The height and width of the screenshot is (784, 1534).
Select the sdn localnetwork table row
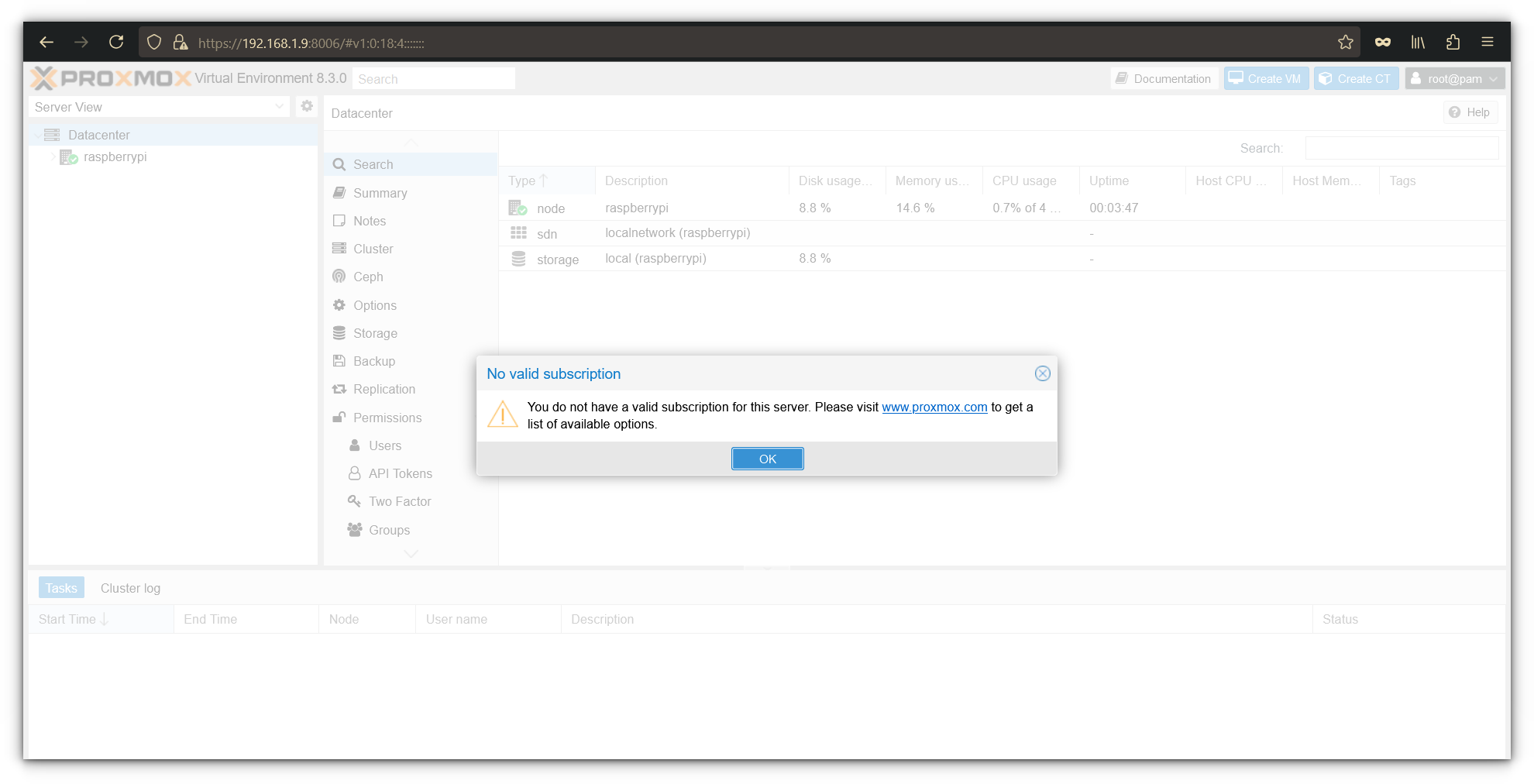[x=1003, y=233]
